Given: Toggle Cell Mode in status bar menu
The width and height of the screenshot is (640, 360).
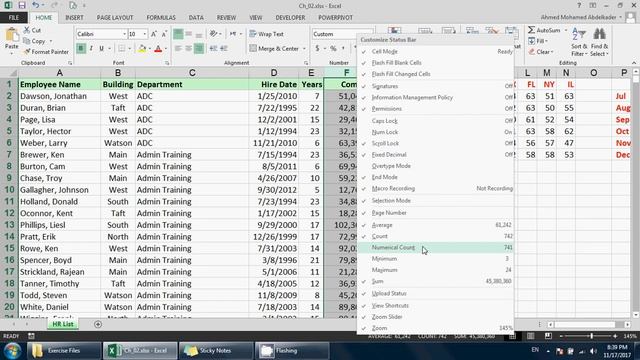Looking at the screenshot, I should coord(435,51).
